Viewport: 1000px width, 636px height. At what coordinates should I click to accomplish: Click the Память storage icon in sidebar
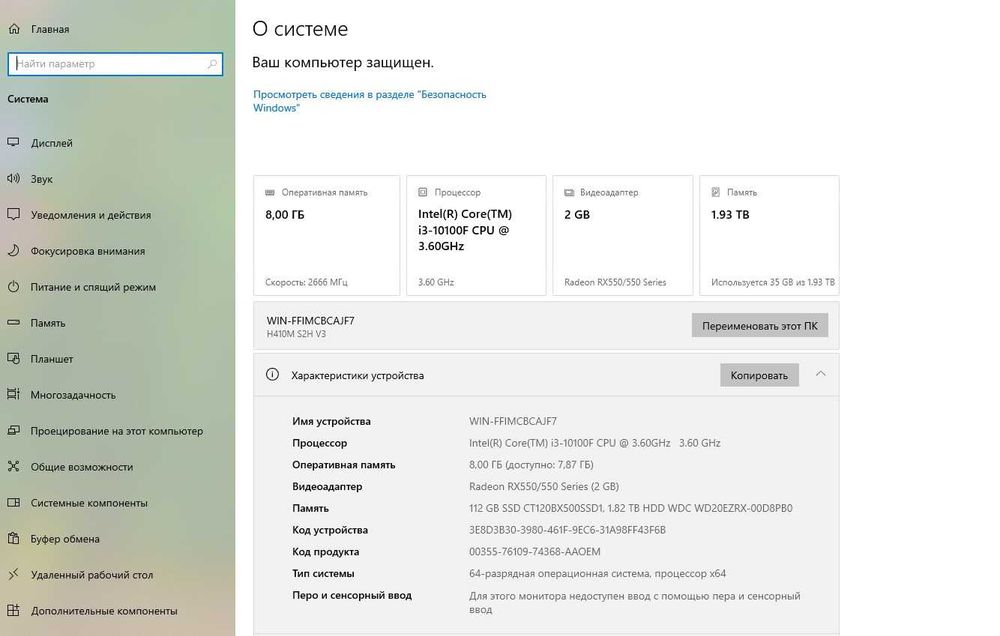[x=13, y=323]
